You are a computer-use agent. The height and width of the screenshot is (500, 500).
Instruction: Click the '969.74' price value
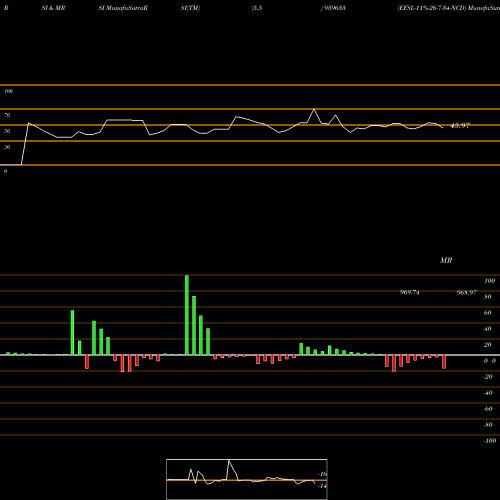(410, 292)
